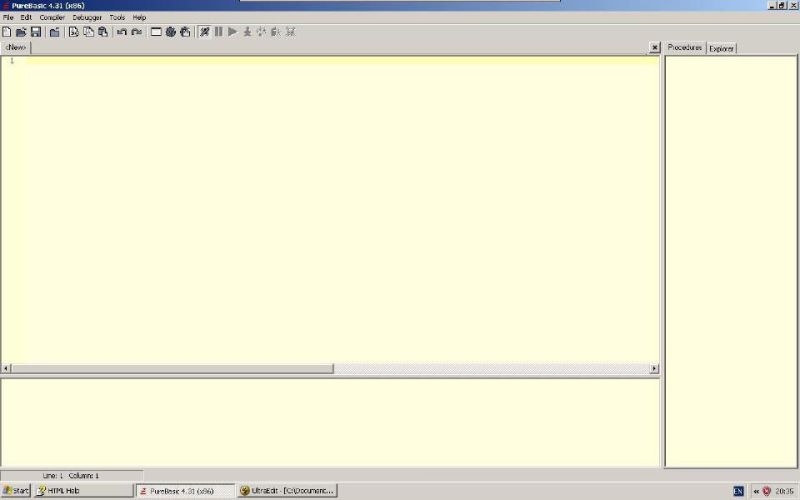Click the debugger Stop (pause bars) icon
The image size is (800, 500).
[x=218, y=32]
